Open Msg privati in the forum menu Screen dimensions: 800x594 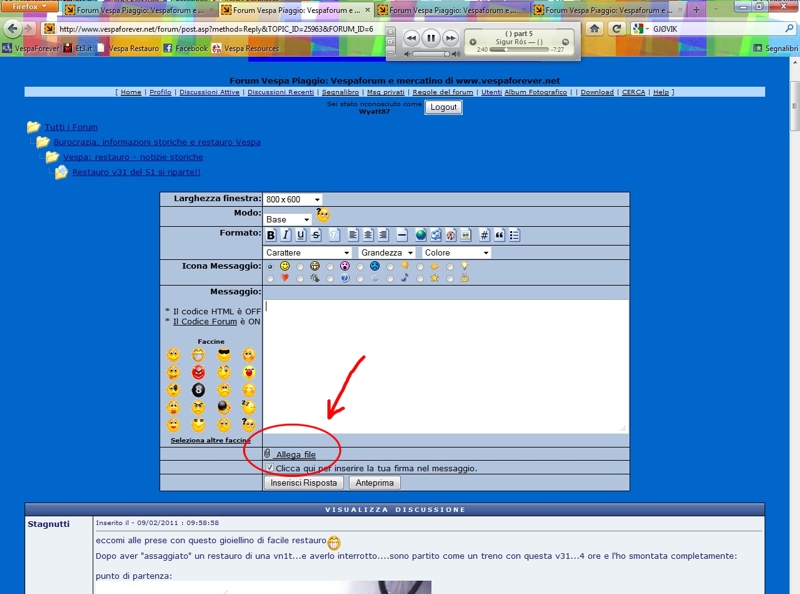coord(386,92)
